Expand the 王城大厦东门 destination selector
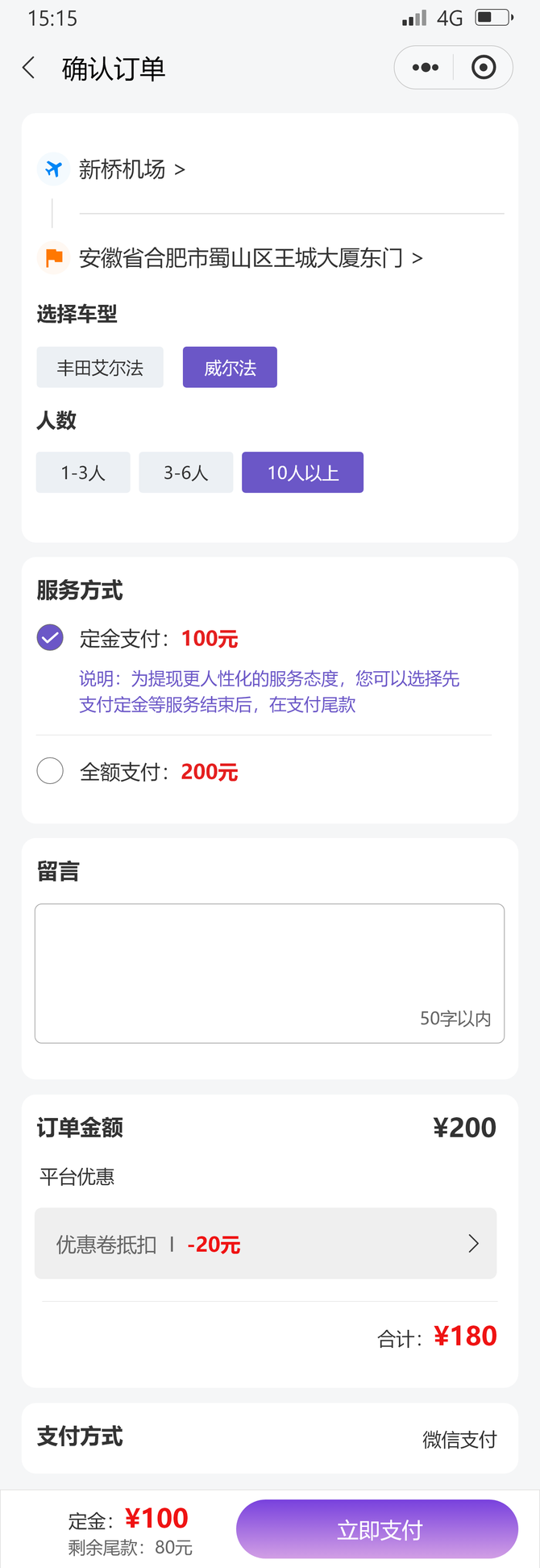The width and height of the screenshot is (540, 1568). pos(251,258)
